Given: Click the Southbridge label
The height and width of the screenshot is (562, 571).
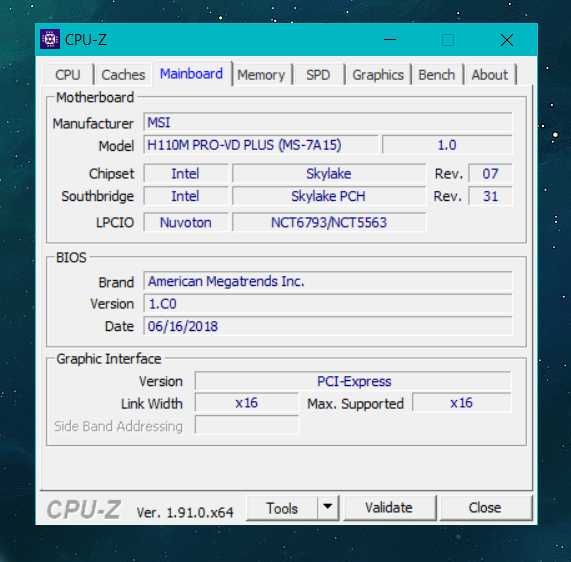Looking at the screenshot, I should point(98,196).
